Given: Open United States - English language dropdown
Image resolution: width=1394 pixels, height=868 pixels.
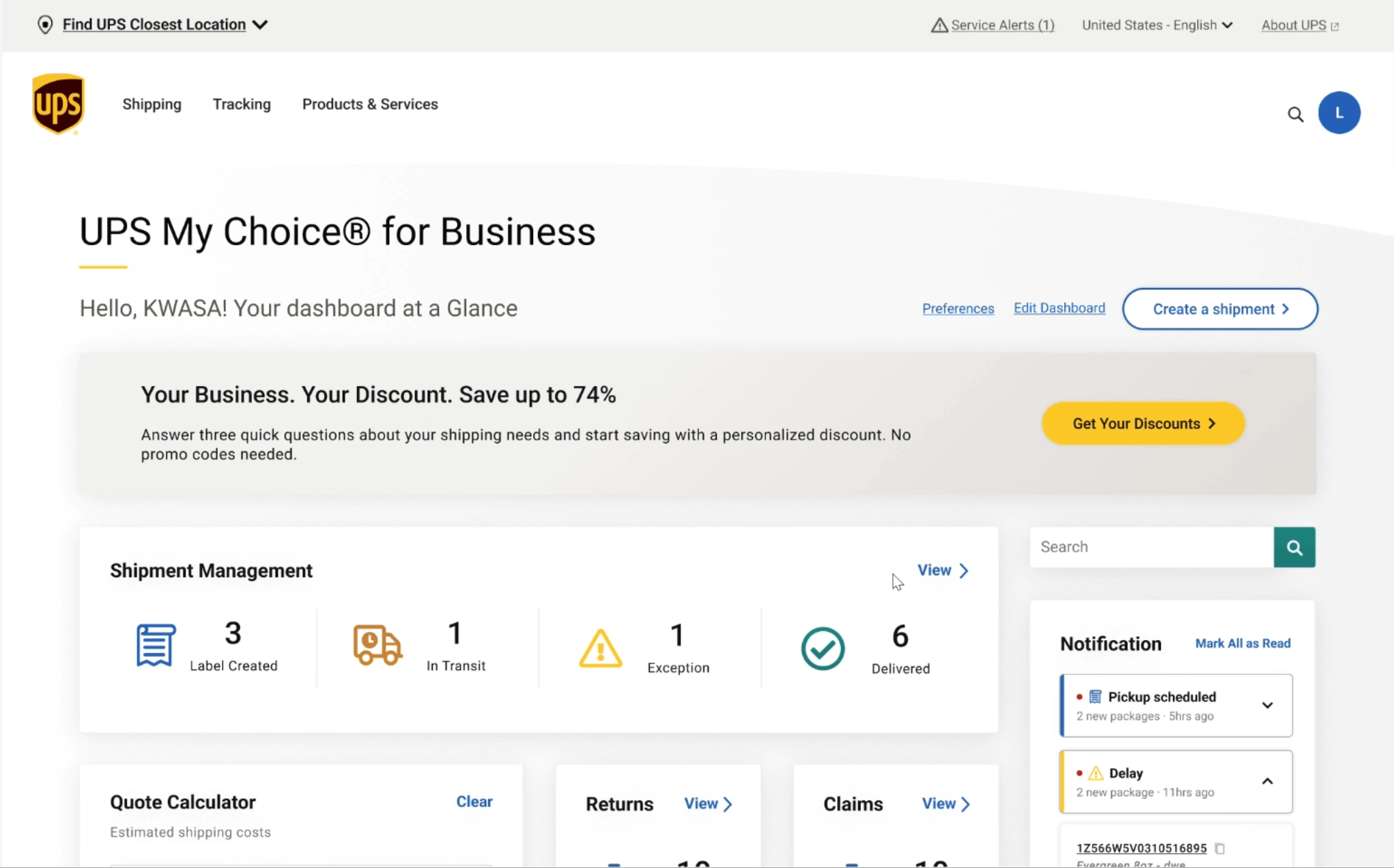Looking at the screenshot, I should point(1157,25).
